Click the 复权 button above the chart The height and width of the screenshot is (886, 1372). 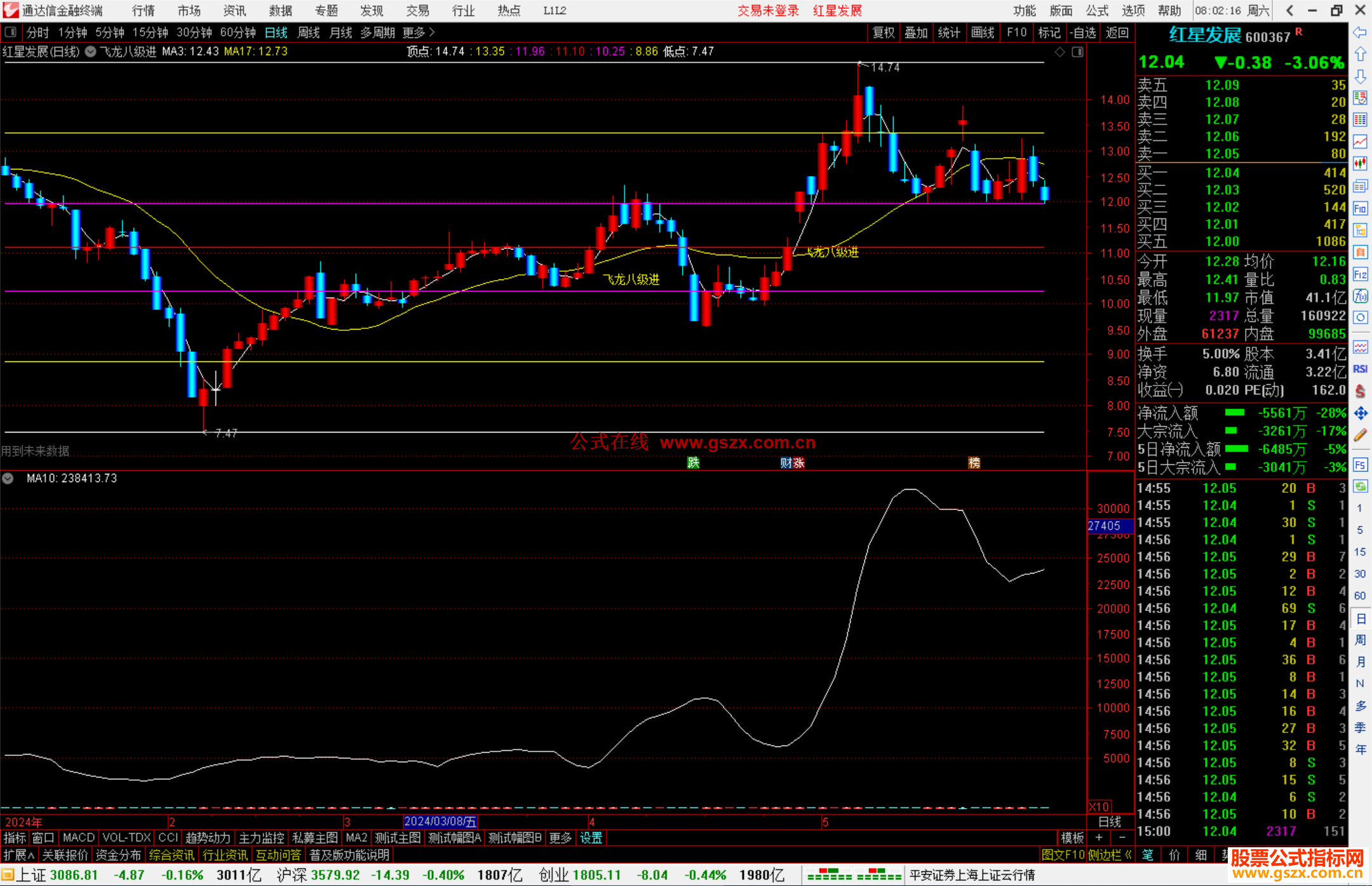pos(883,32)
